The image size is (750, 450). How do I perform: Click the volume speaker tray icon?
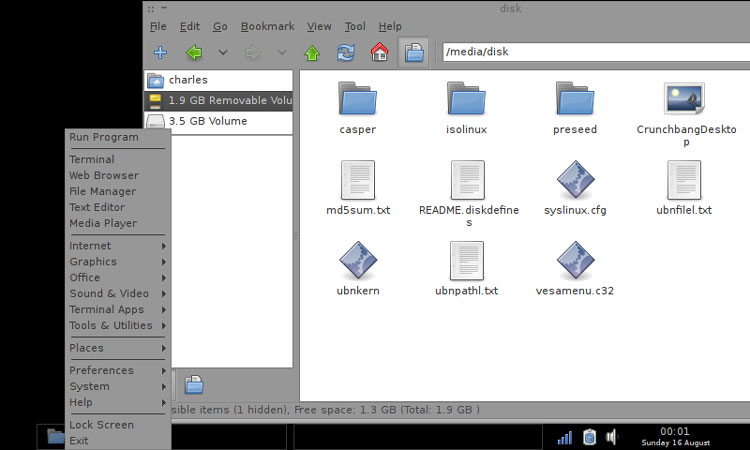point(612,437)
